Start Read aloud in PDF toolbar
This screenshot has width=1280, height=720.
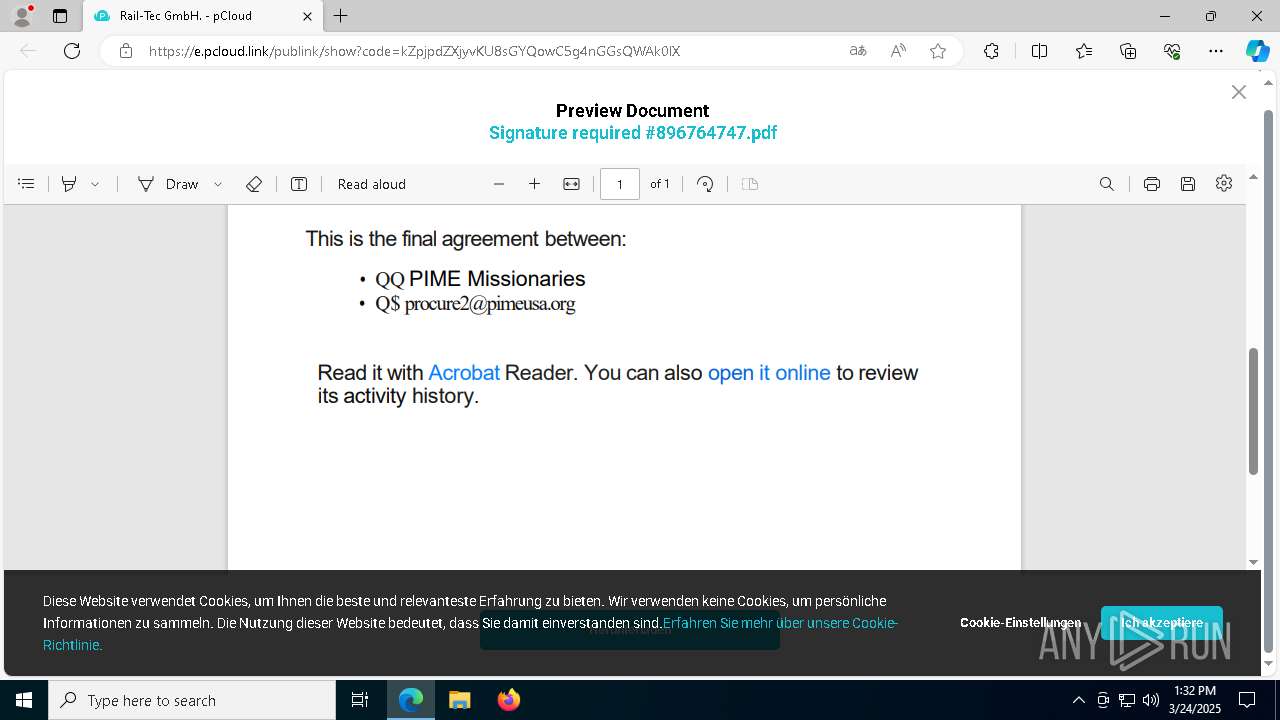[372, 184]
